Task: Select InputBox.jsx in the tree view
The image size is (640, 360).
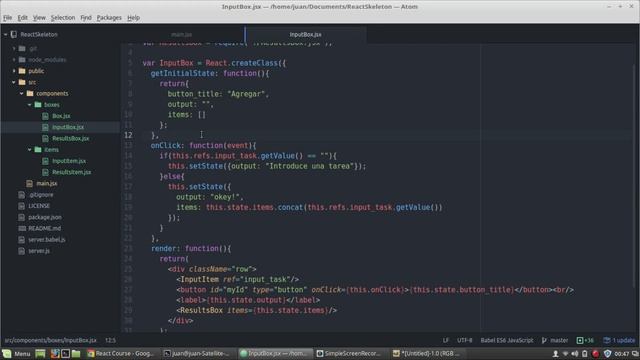Action: pos(68,127)
